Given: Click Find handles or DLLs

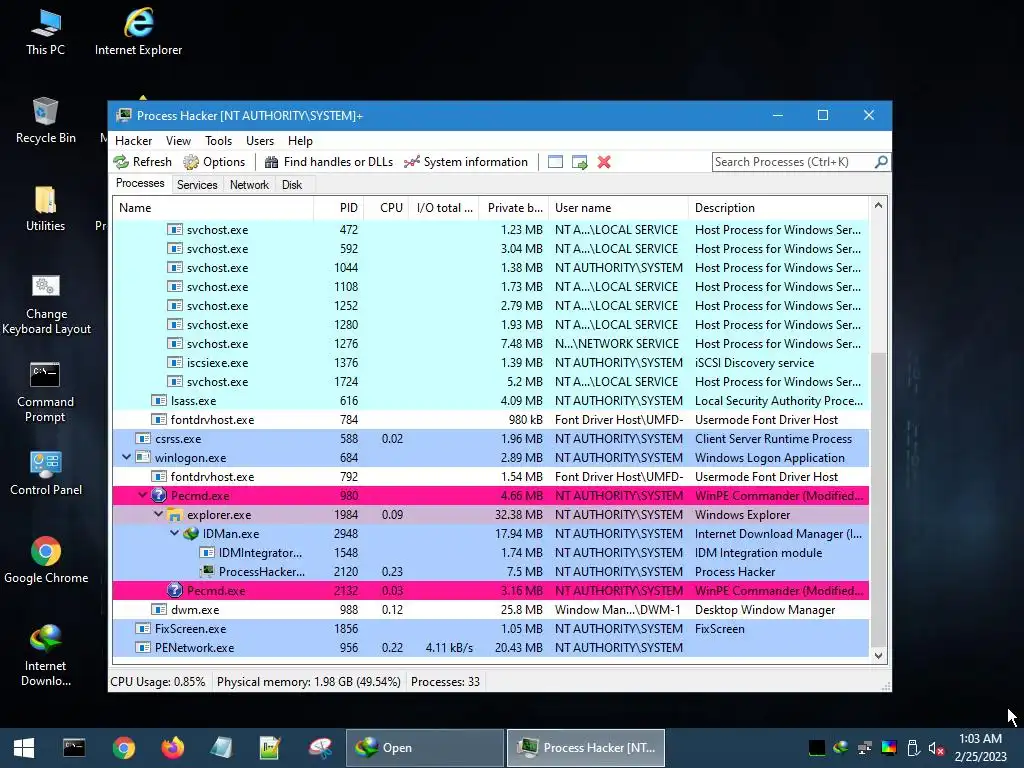Looking at the screenshot, I should (x=328, y=162).
